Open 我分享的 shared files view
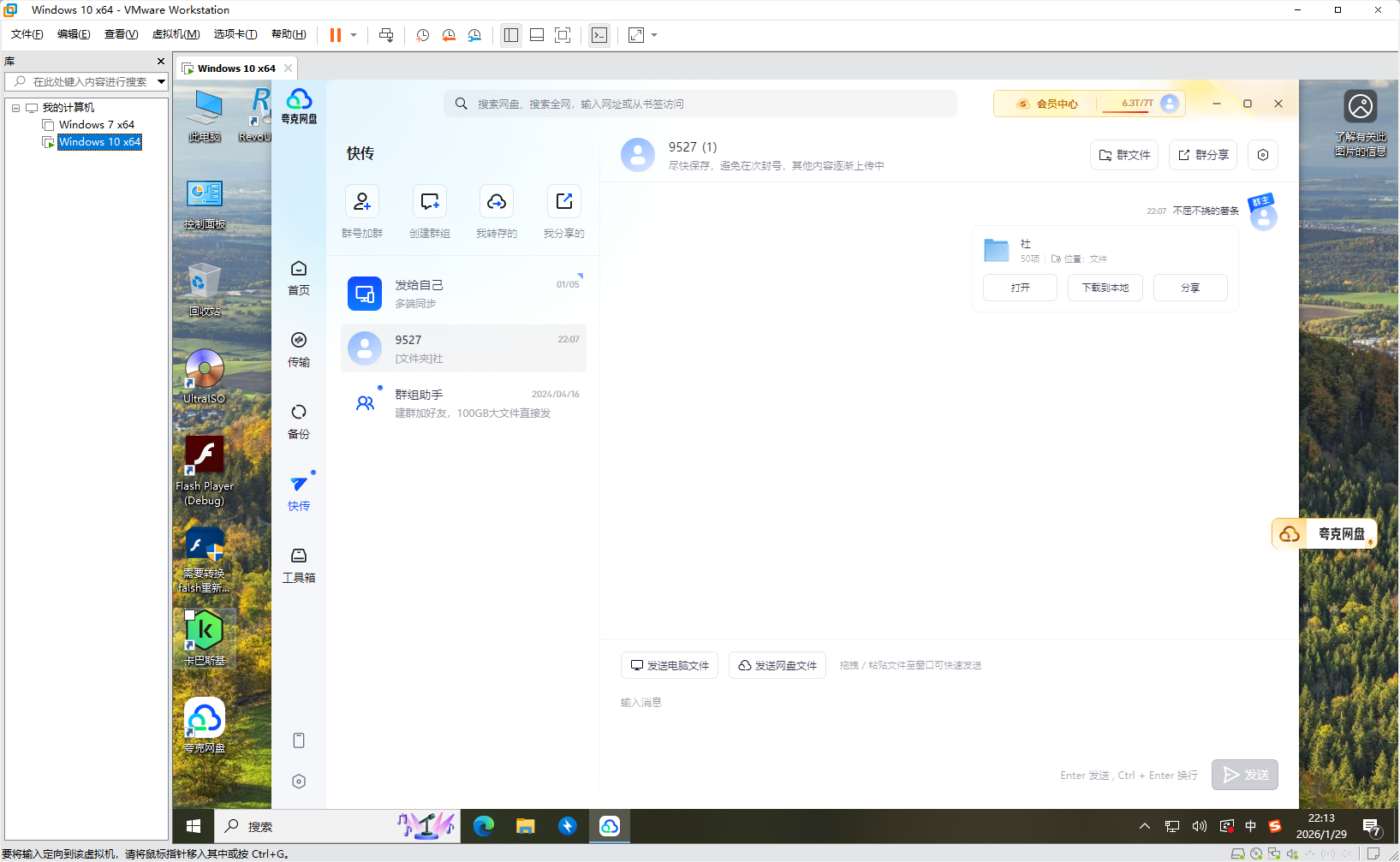This screenshot has height=862, width=1400. click(563, 211)
